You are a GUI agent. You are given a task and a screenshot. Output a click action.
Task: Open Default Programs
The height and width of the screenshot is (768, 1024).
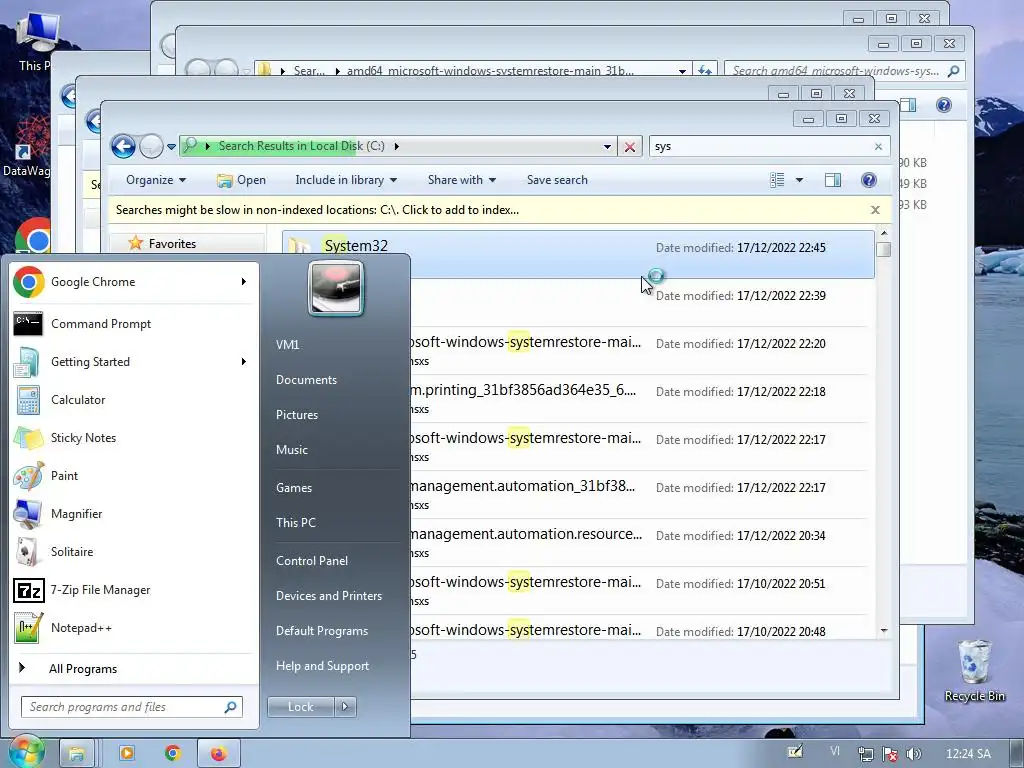(322, 631)
